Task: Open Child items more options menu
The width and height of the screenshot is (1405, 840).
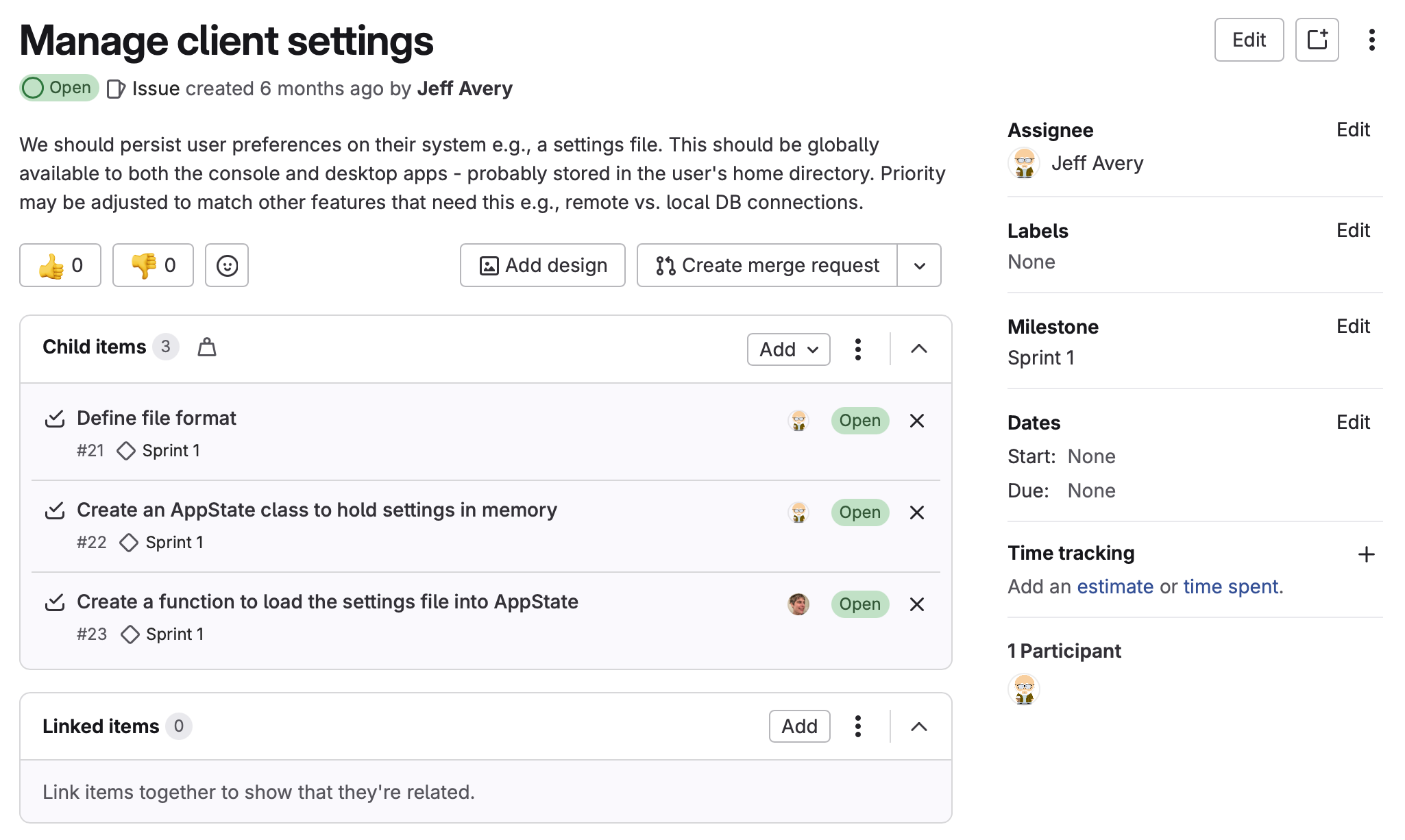Action: [857, 349]
